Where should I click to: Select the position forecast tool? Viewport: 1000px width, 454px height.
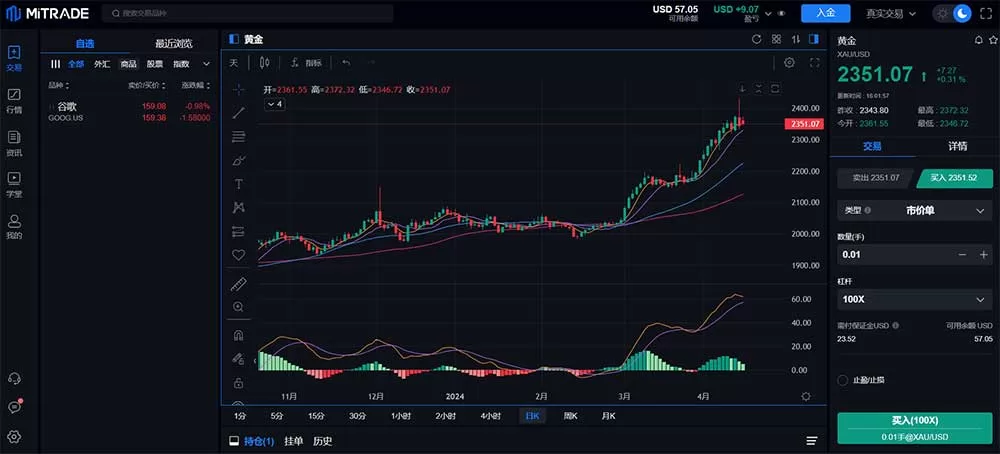coord(239,231)
